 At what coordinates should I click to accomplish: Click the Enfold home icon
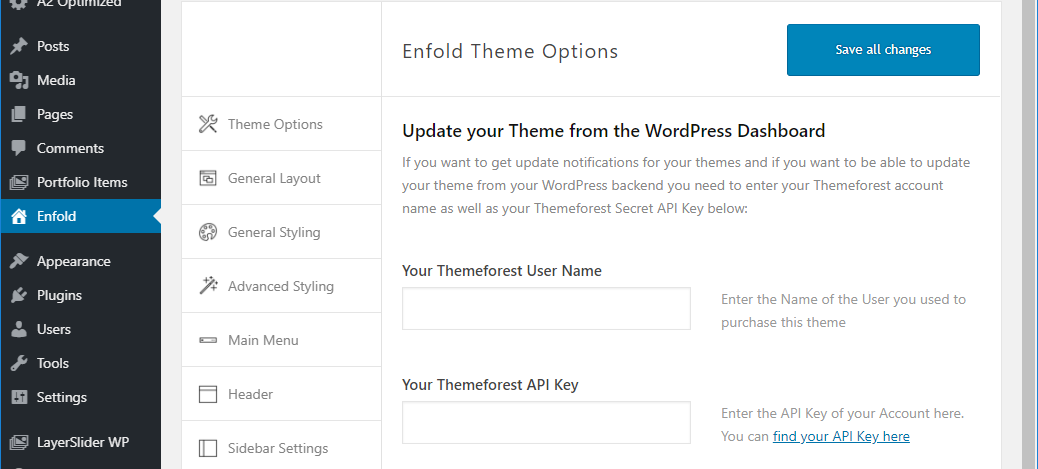18,216
